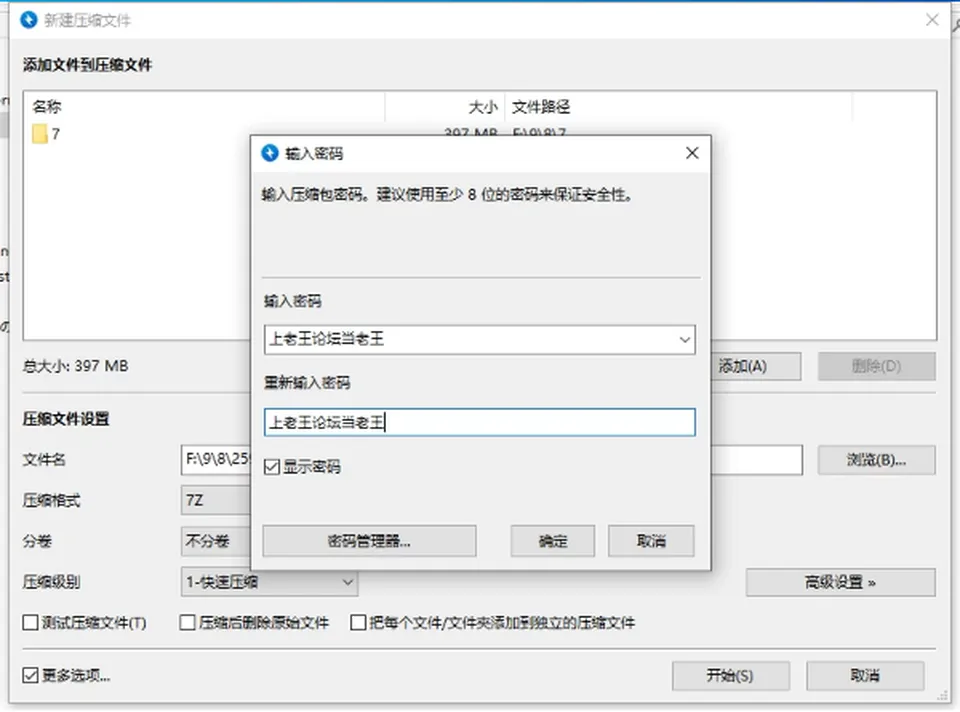Click the 总大小: 397 MB label

point(75,366)
